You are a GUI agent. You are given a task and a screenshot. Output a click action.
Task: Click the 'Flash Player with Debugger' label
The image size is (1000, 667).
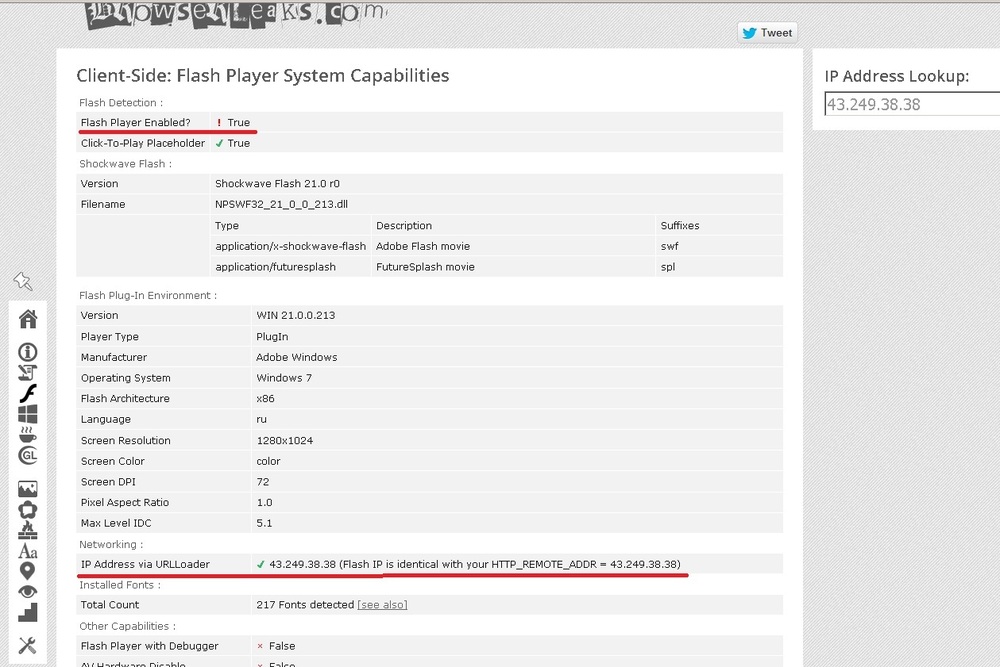[149, 646]
